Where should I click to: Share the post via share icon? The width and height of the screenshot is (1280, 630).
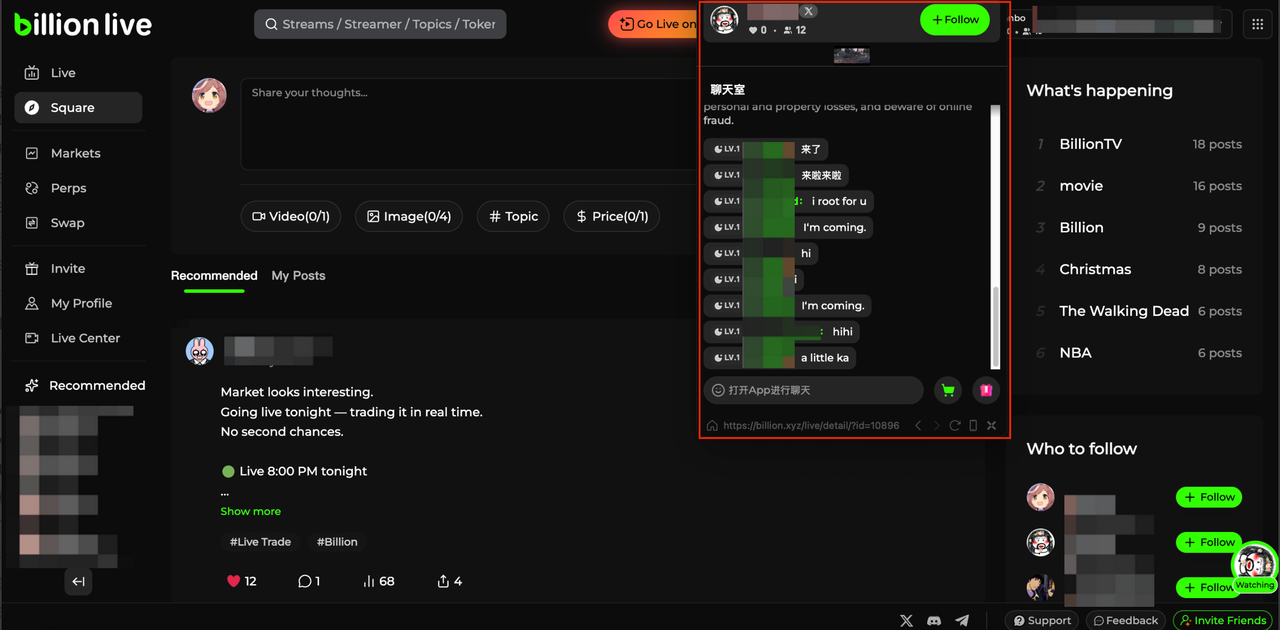coord(449,581)
